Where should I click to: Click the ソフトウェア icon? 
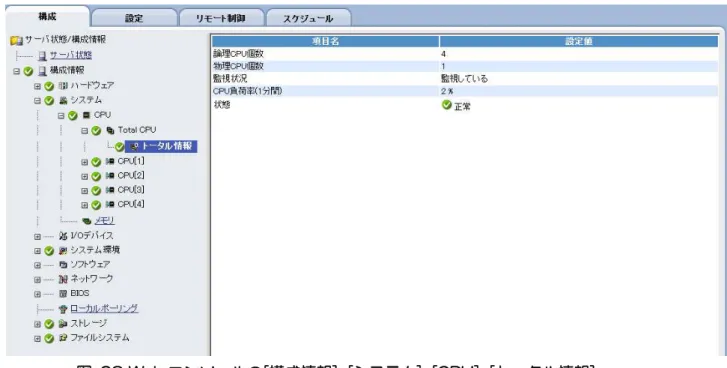(x=63, y=265)
